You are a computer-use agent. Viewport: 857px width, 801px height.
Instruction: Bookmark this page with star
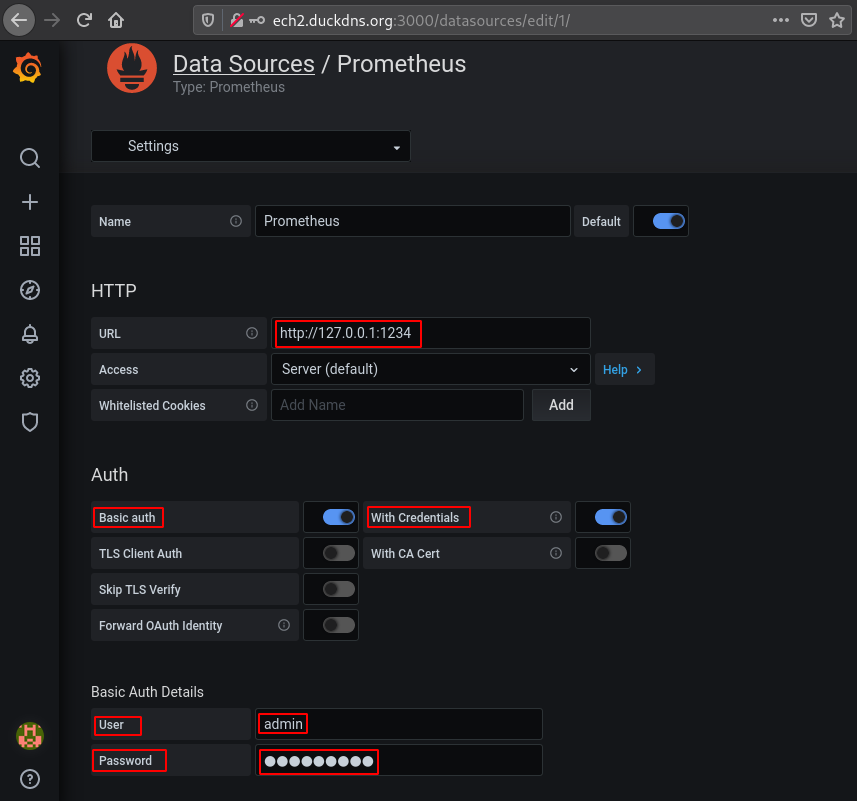[x=837, y=21]
